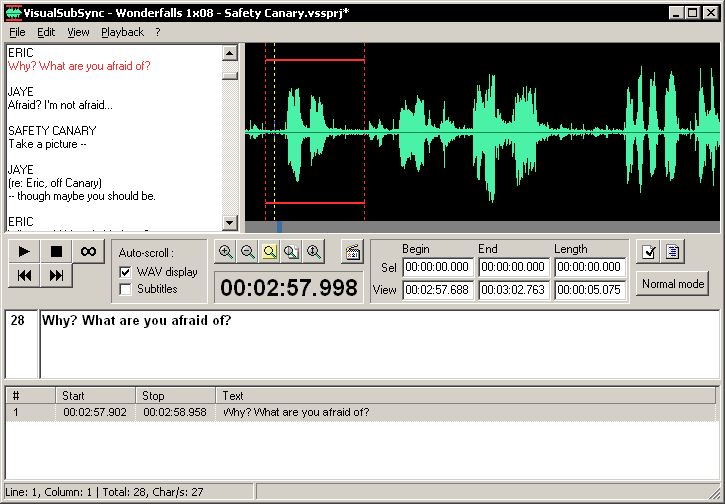
Task: Disable WAV display auto-scroll
Action: tap(126, 272)
